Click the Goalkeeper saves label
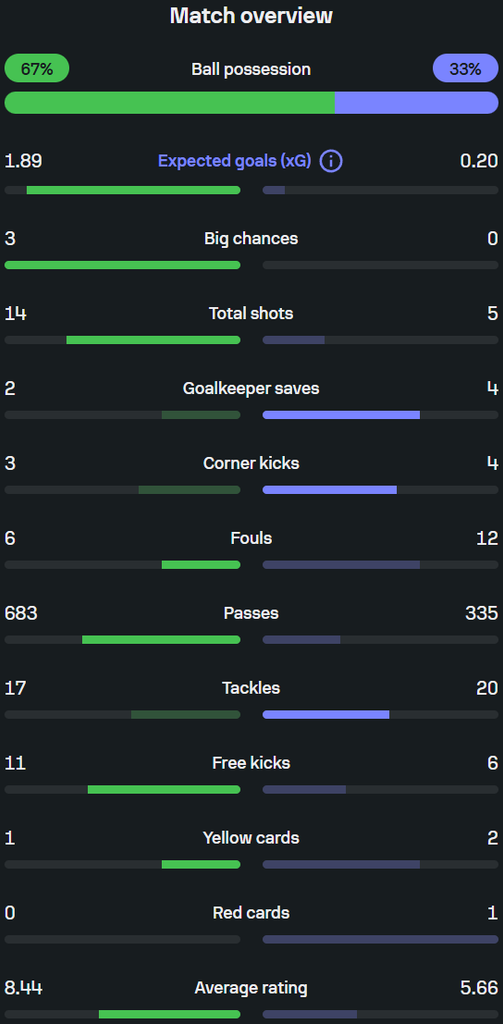This screenshot has height=1024, width=503. 252,389
